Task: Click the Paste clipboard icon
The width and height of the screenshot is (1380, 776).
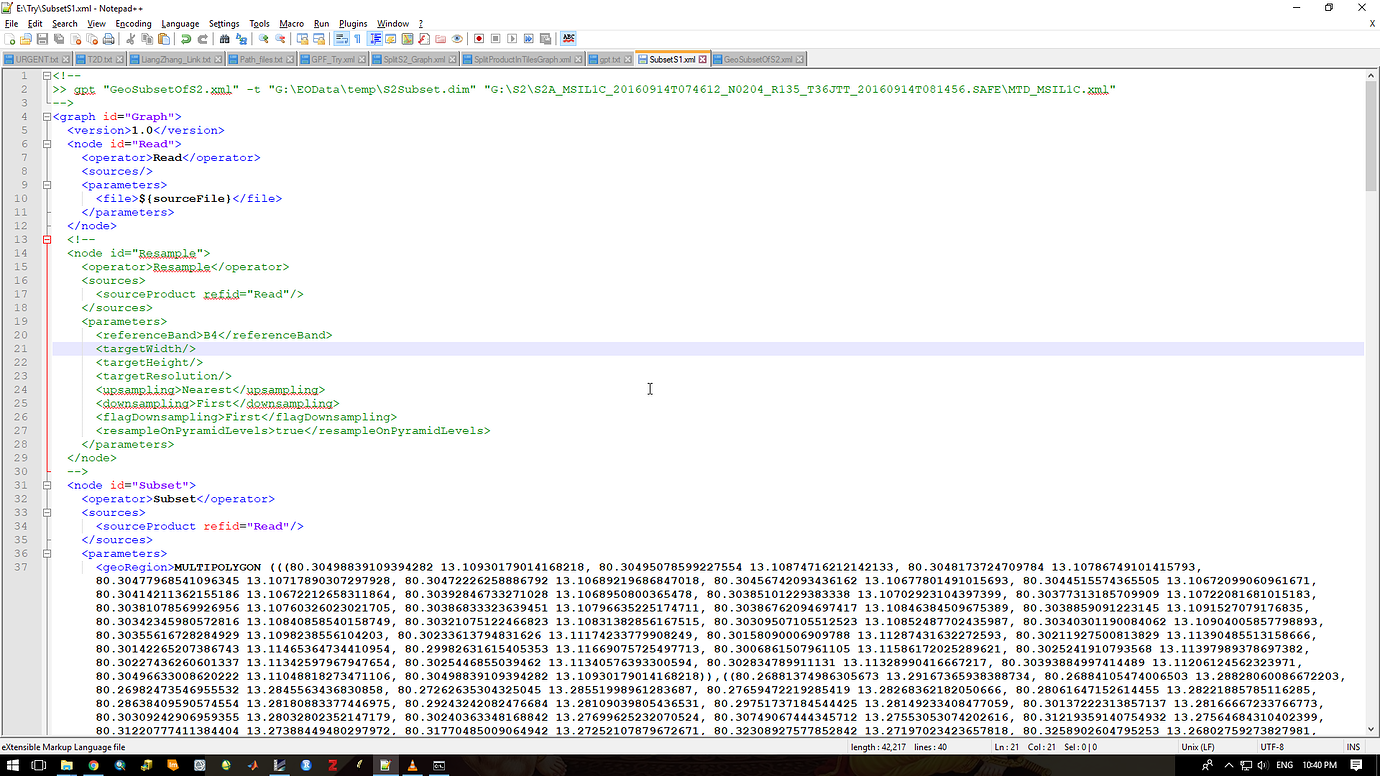Action: 164,39
